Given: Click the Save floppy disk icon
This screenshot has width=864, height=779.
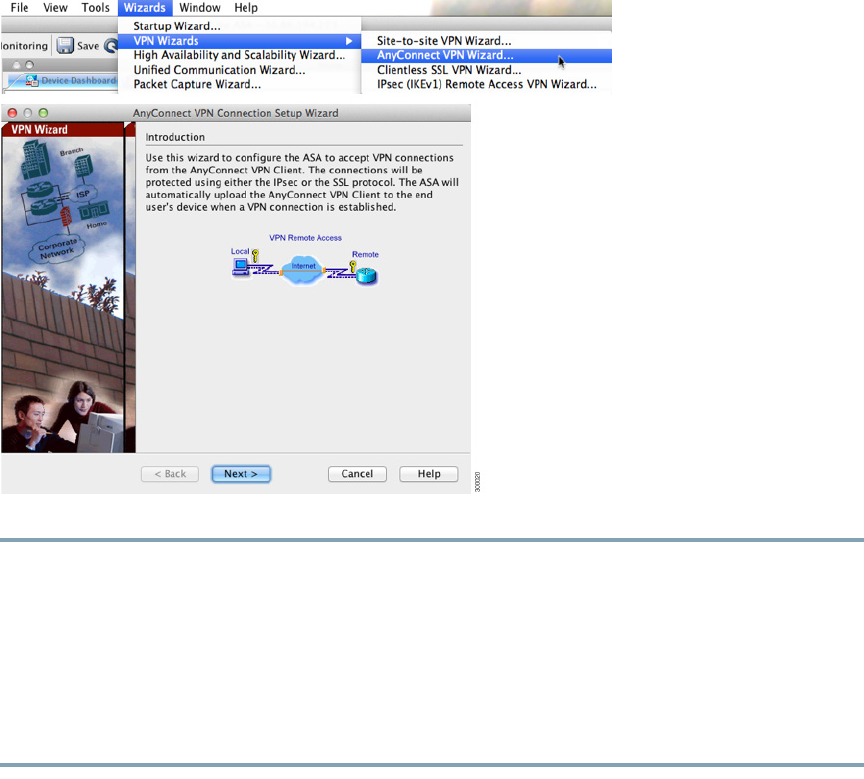Looking at the screenshot, I should [65, 46].
